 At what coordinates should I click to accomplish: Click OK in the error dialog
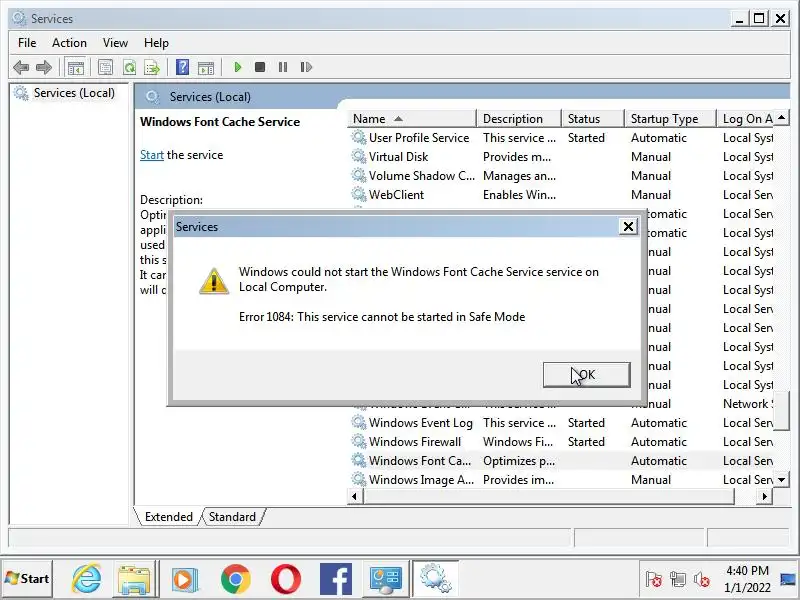click(x=587, y=375)
